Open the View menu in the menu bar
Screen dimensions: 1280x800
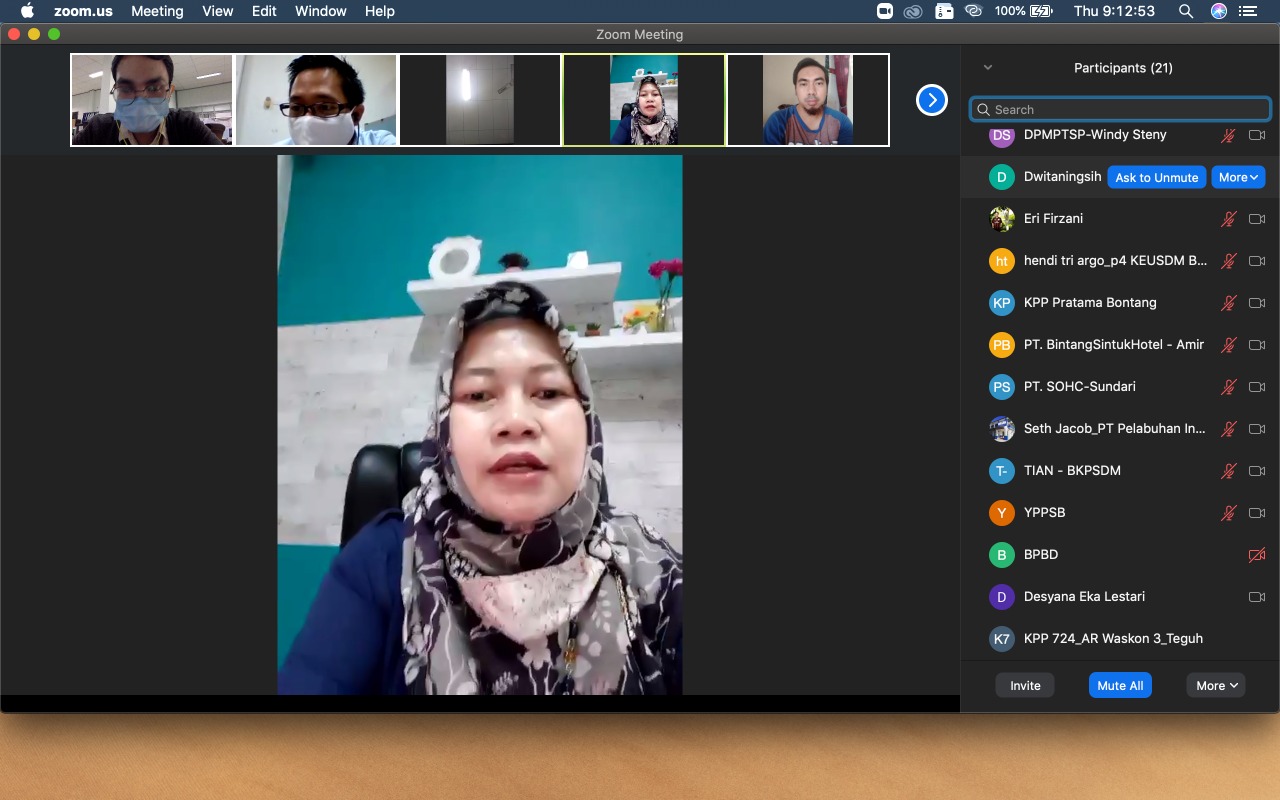click(x=217, y=11)
